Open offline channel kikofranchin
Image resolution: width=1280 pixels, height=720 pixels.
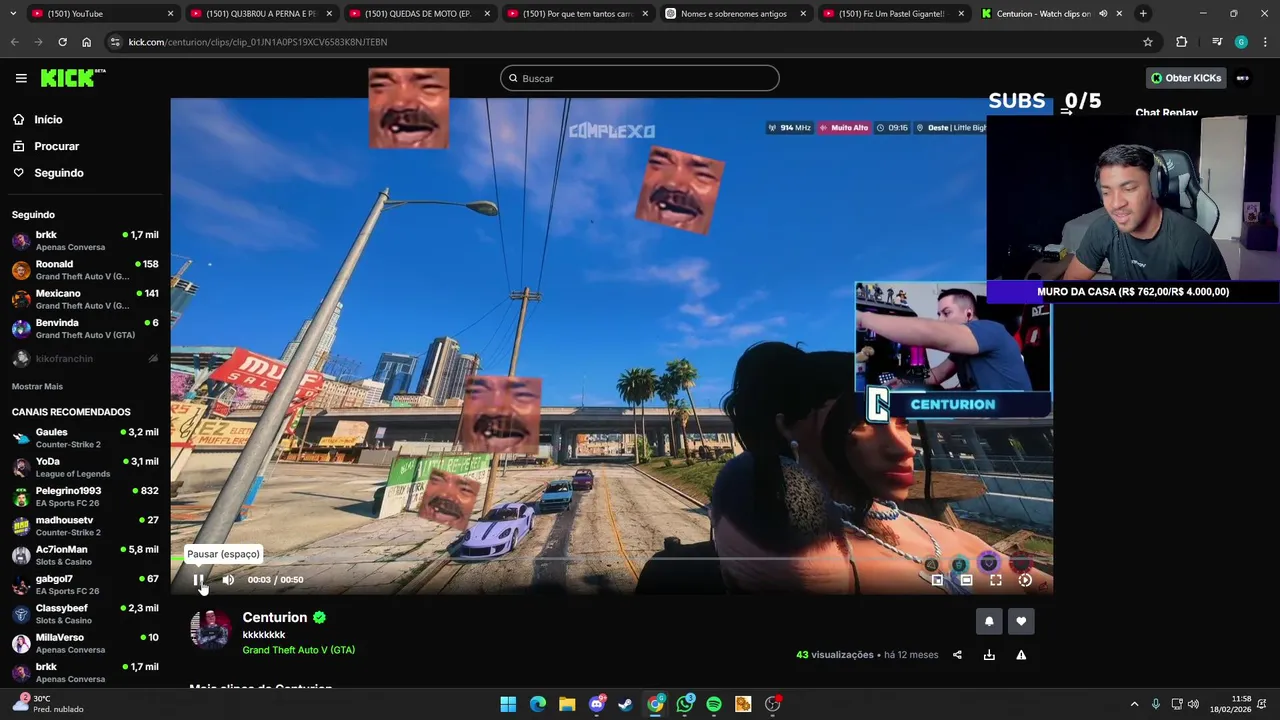coord(85,358)
